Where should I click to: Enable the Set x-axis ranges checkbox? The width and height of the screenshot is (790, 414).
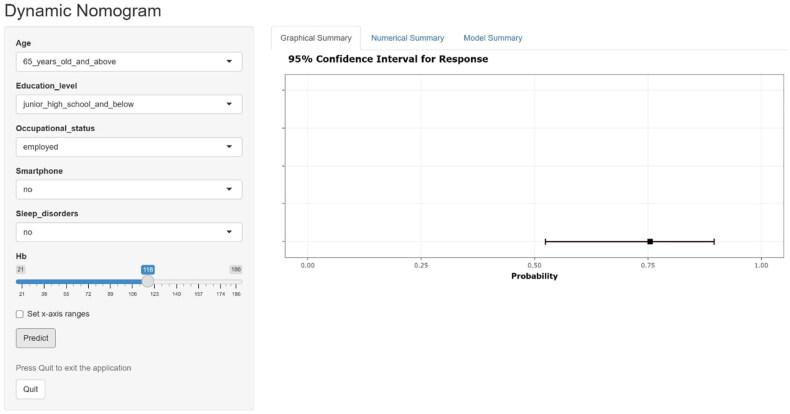(x=21, y=314)
